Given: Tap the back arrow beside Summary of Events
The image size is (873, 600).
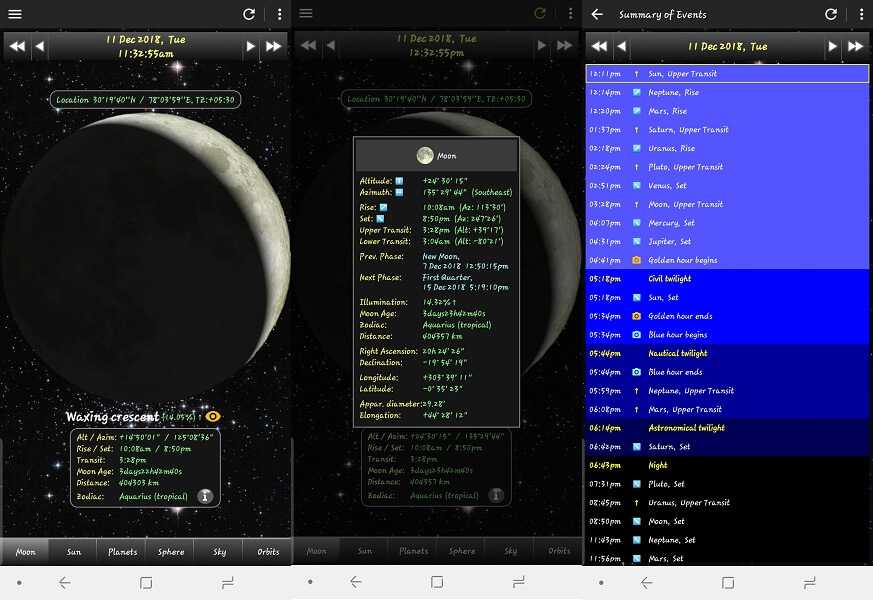Looking at the screenshot, I should [597, 14].
